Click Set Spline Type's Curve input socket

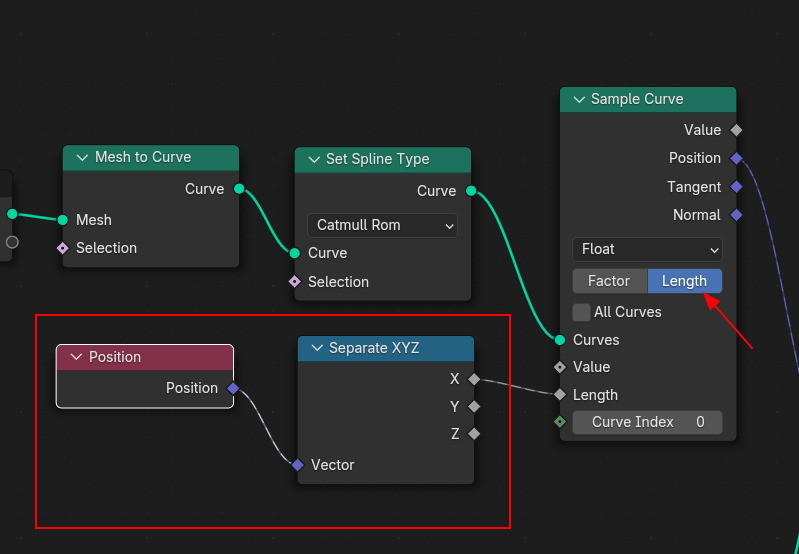295,253
